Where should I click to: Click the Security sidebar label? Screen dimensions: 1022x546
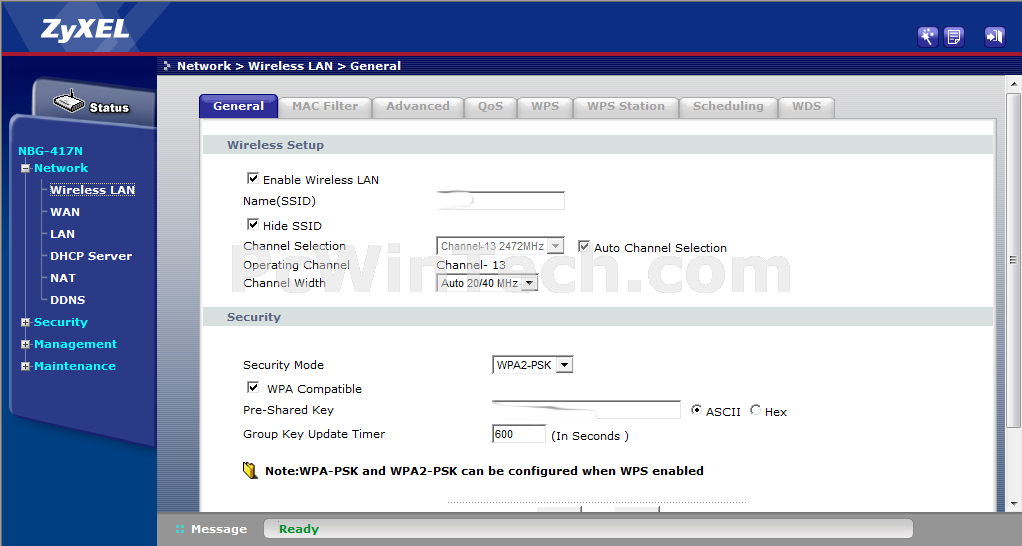[x=61, y=322]
